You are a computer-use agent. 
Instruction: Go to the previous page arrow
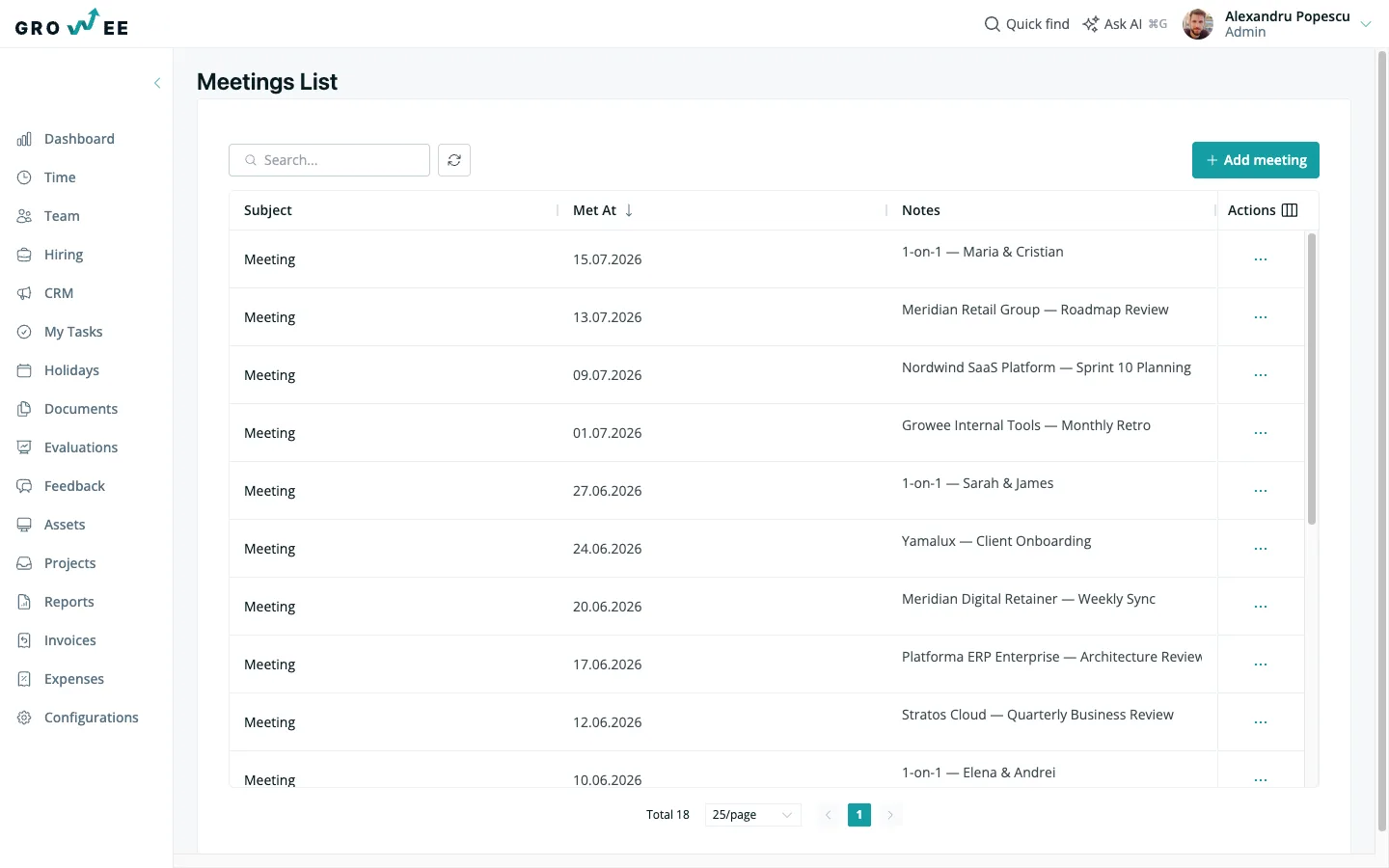(x=828, y=815)
